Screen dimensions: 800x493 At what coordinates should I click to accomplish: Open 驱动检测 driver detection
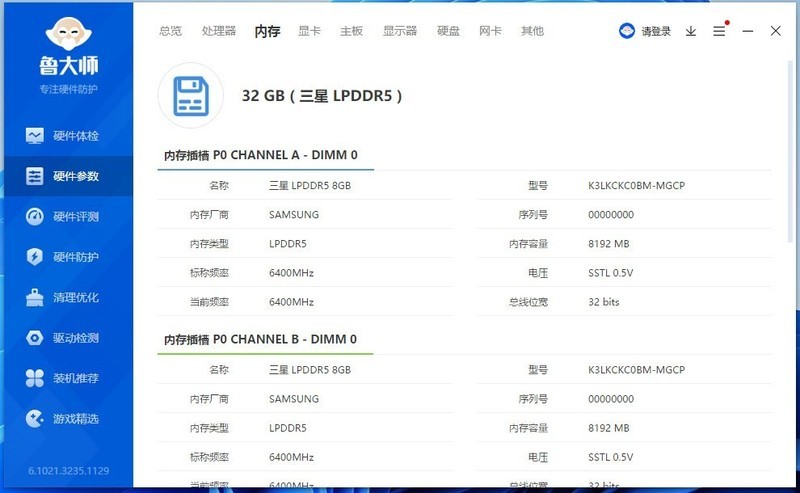point(66,338)
